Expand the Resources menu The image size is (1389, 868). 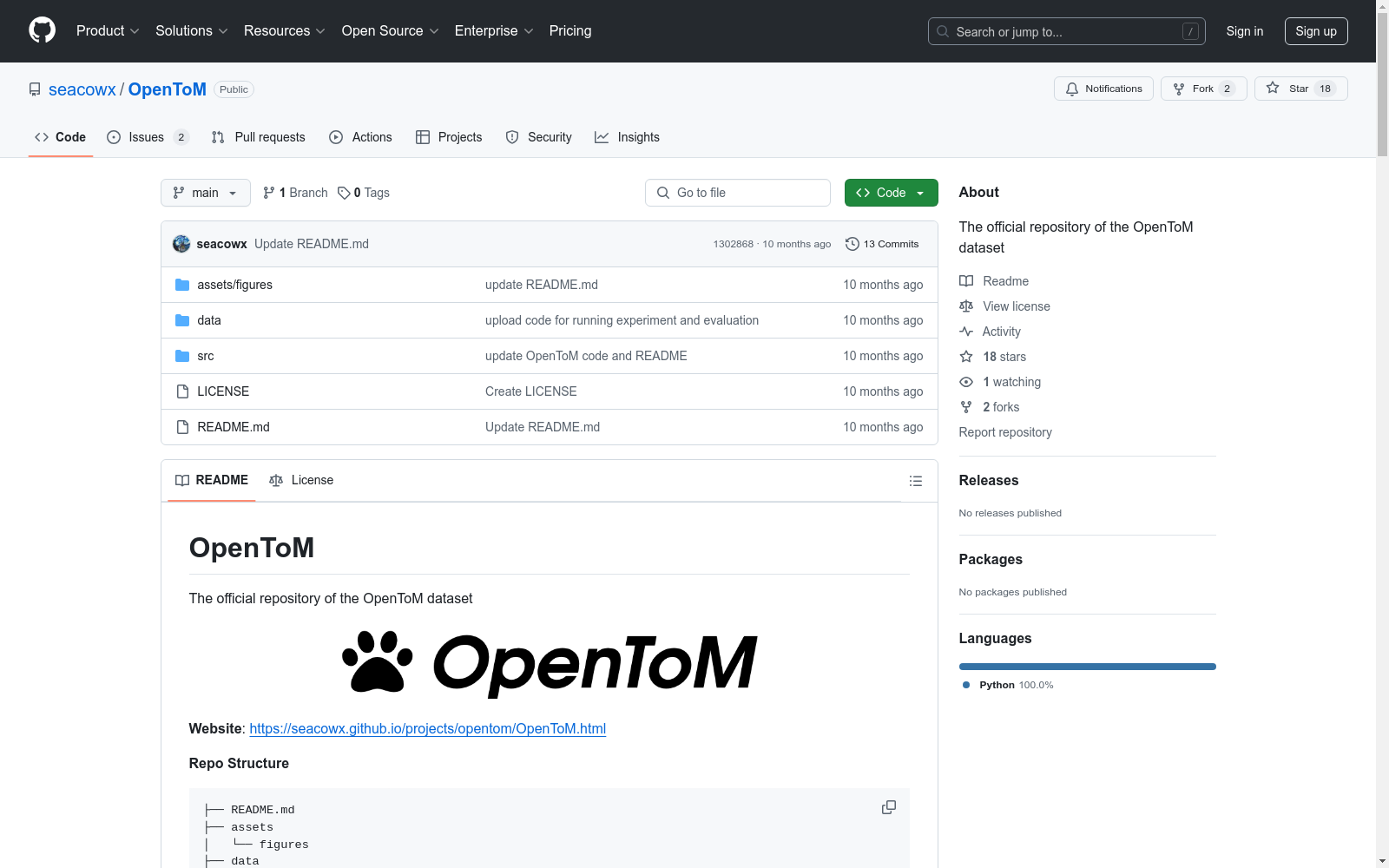tap(285, 31)
